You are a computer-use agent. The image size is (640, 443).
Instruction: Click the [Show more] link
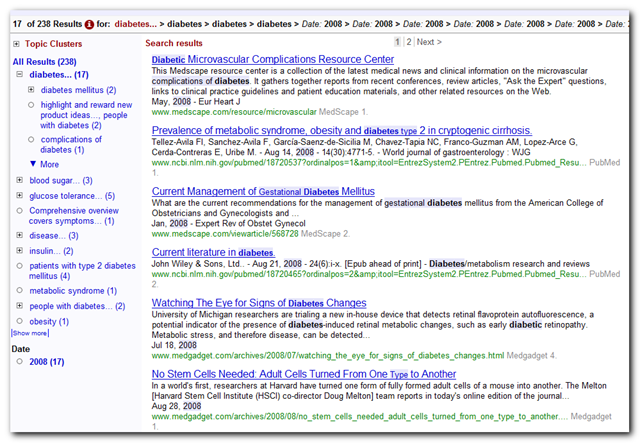pyautogui.click(x=30, y=333)
